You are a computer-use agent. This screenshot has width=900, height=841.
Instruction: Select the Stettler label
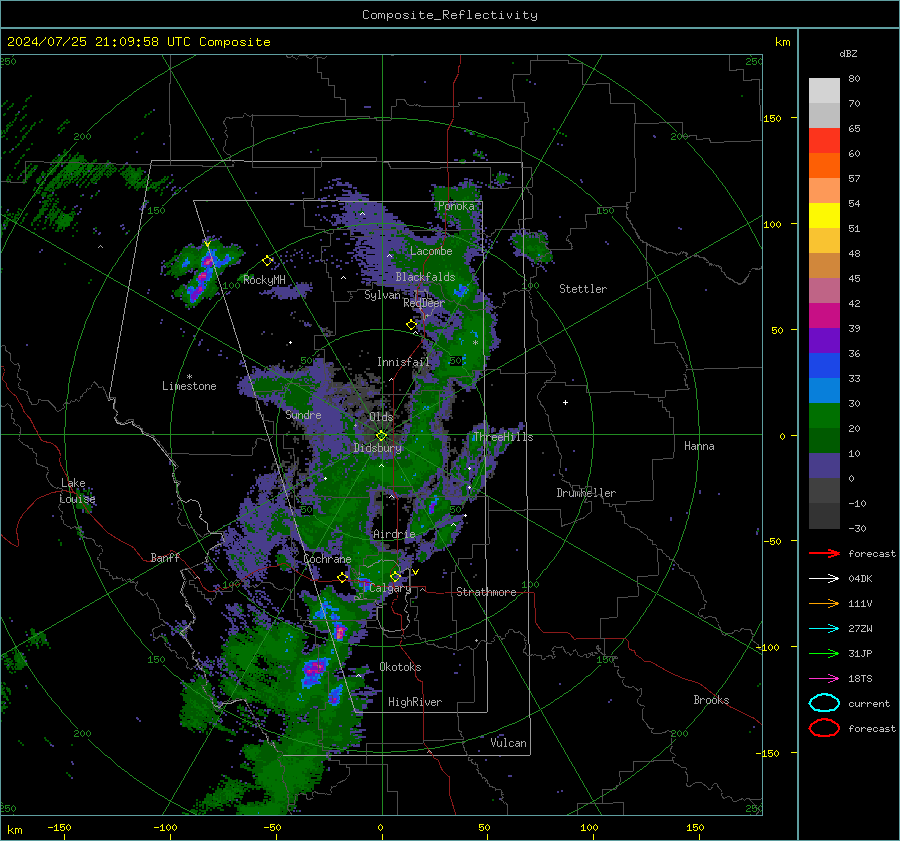coord(583,289)
